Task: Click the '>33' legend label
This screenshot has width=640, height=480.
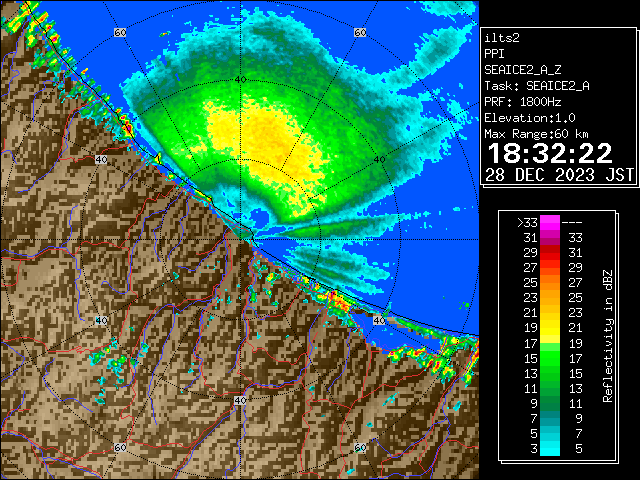Action: point(527,223)
